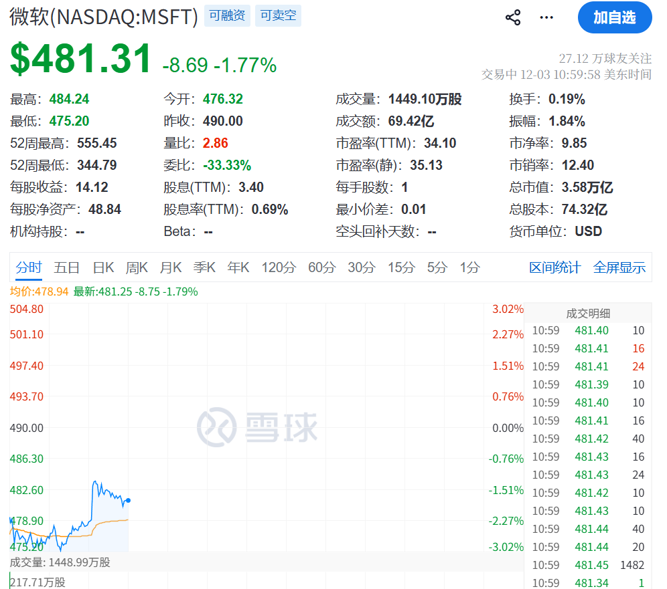Screen dimensions: 667x589
Task: Click the share icon near the title
Action: 513,17
